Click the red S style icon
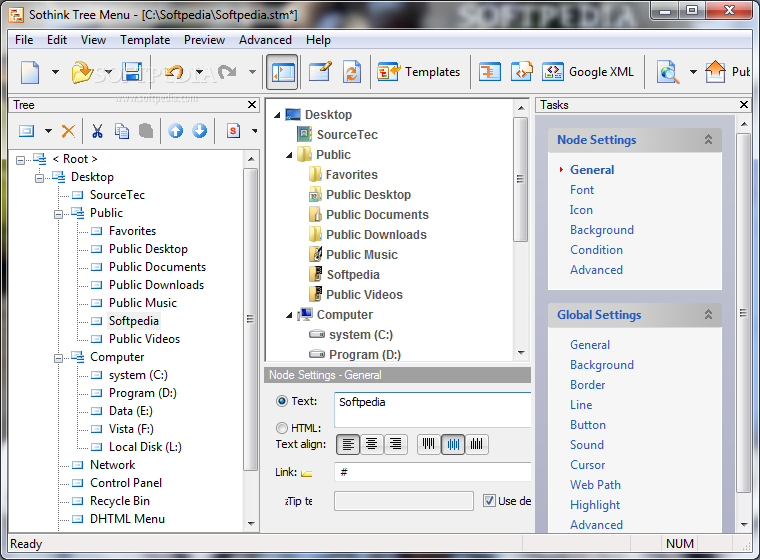Viewport: 760px width, 560px height. click(x=233, y=131)
